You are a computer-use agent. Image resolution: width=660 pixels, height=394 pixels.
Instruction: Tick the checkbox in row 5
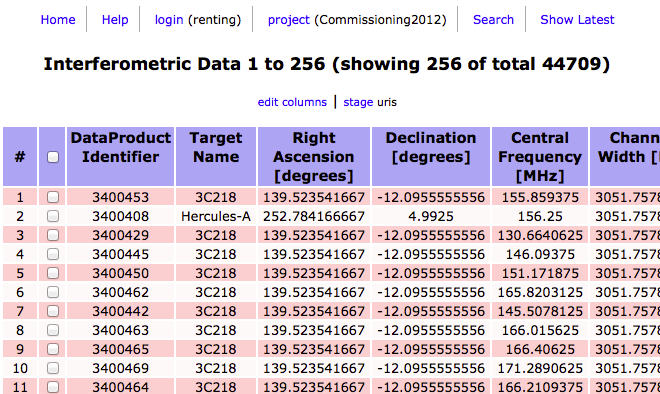click(x=53, y=273)
